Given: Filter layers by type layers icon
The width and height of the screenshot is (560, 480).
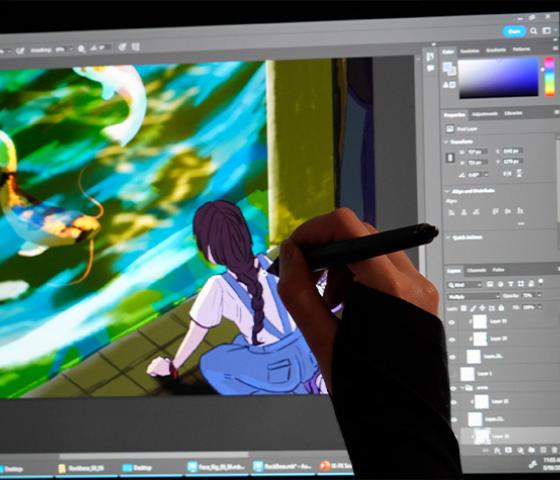Looking at the screenshot, I should [x=511, y=284].
